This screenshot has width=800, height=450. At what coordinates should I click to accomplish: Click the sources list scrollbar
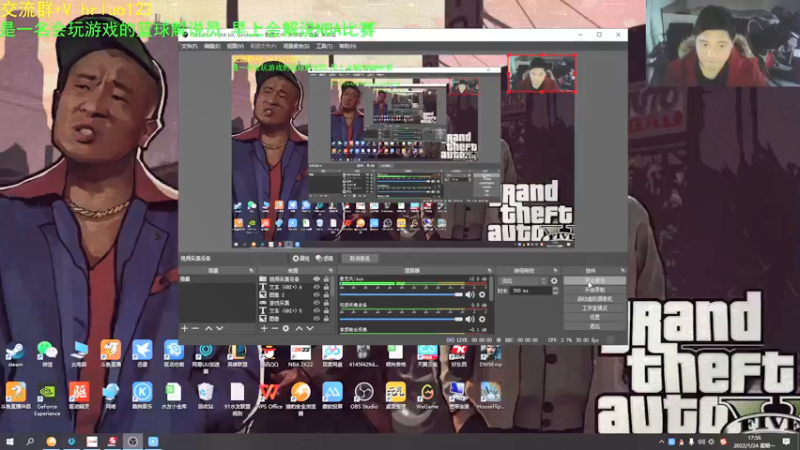pyautogui.click(x=333, y=286)
